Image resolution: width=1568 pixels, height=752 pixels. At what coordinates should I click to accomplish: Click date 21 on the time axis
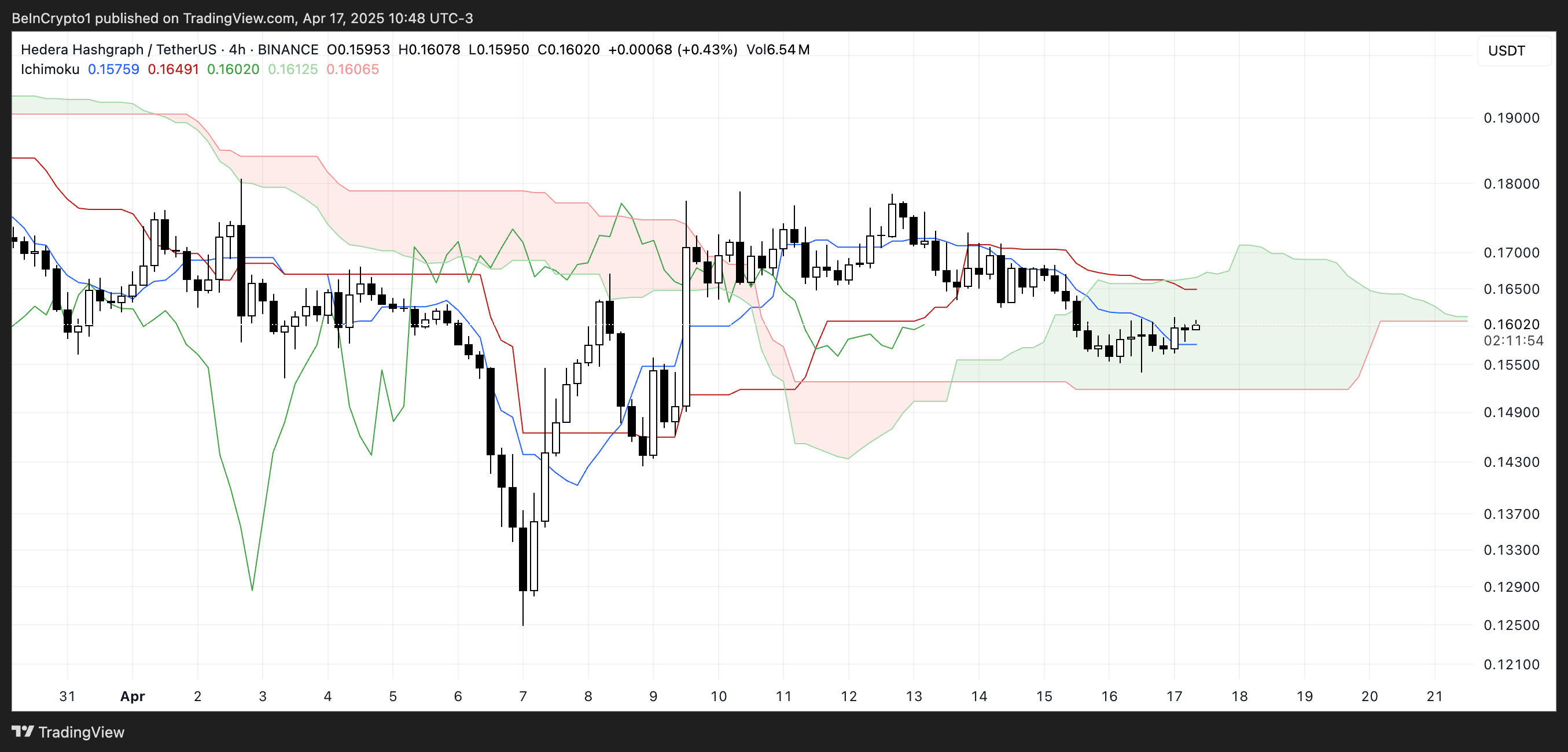tap(1435, 696)
